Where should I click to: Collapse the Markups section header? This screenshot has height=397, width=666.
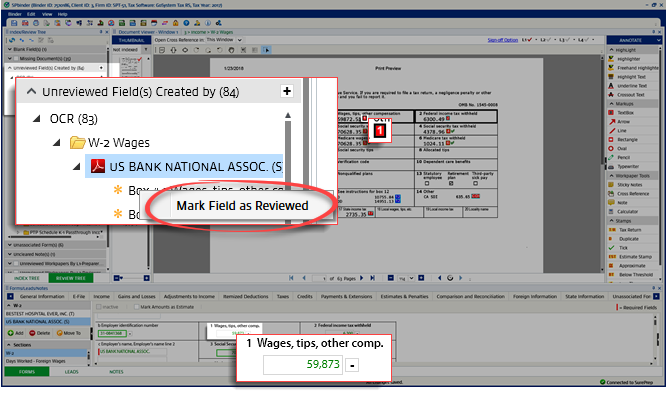pyautogui.click(x=633, y=104)
